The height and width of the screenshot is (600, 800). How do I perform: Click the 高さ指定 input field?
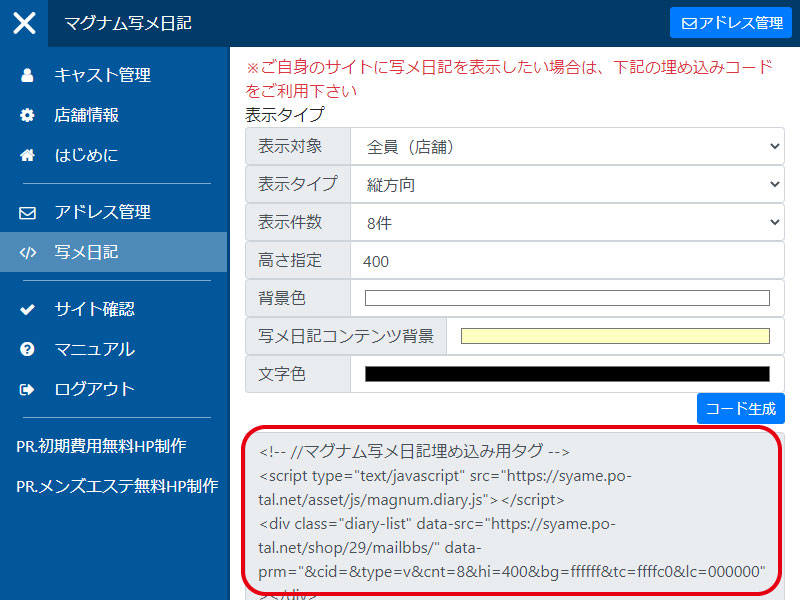567,261
